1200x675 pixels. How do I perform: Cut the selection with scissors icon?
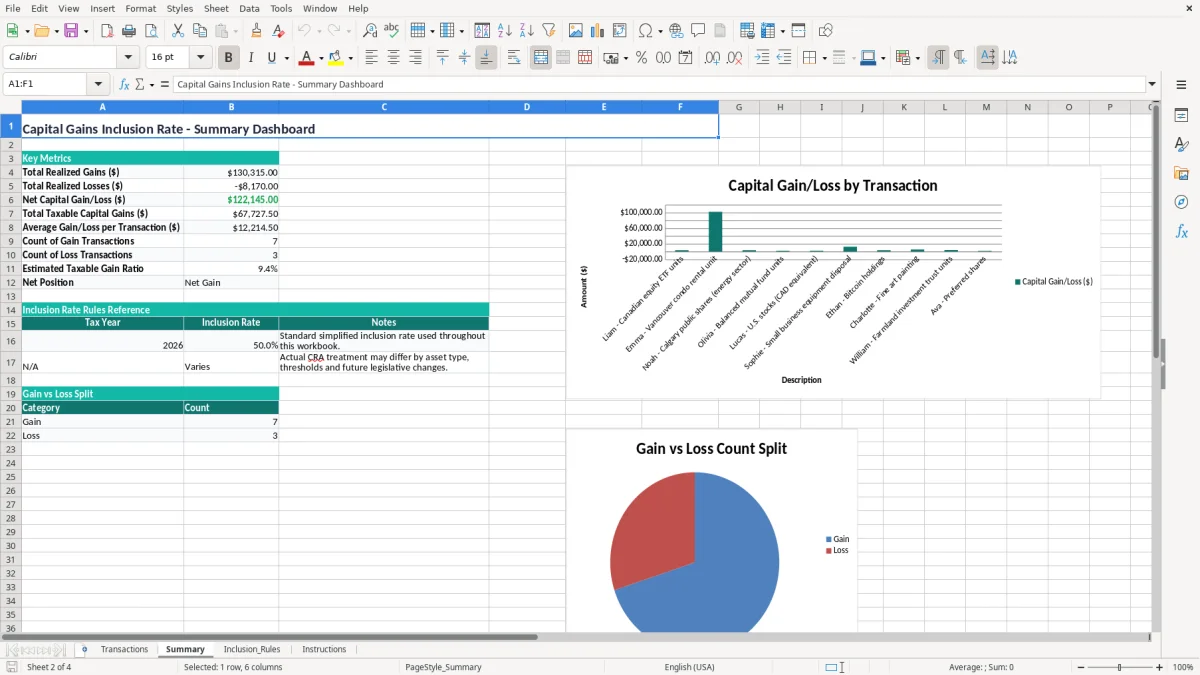(178, 31)
